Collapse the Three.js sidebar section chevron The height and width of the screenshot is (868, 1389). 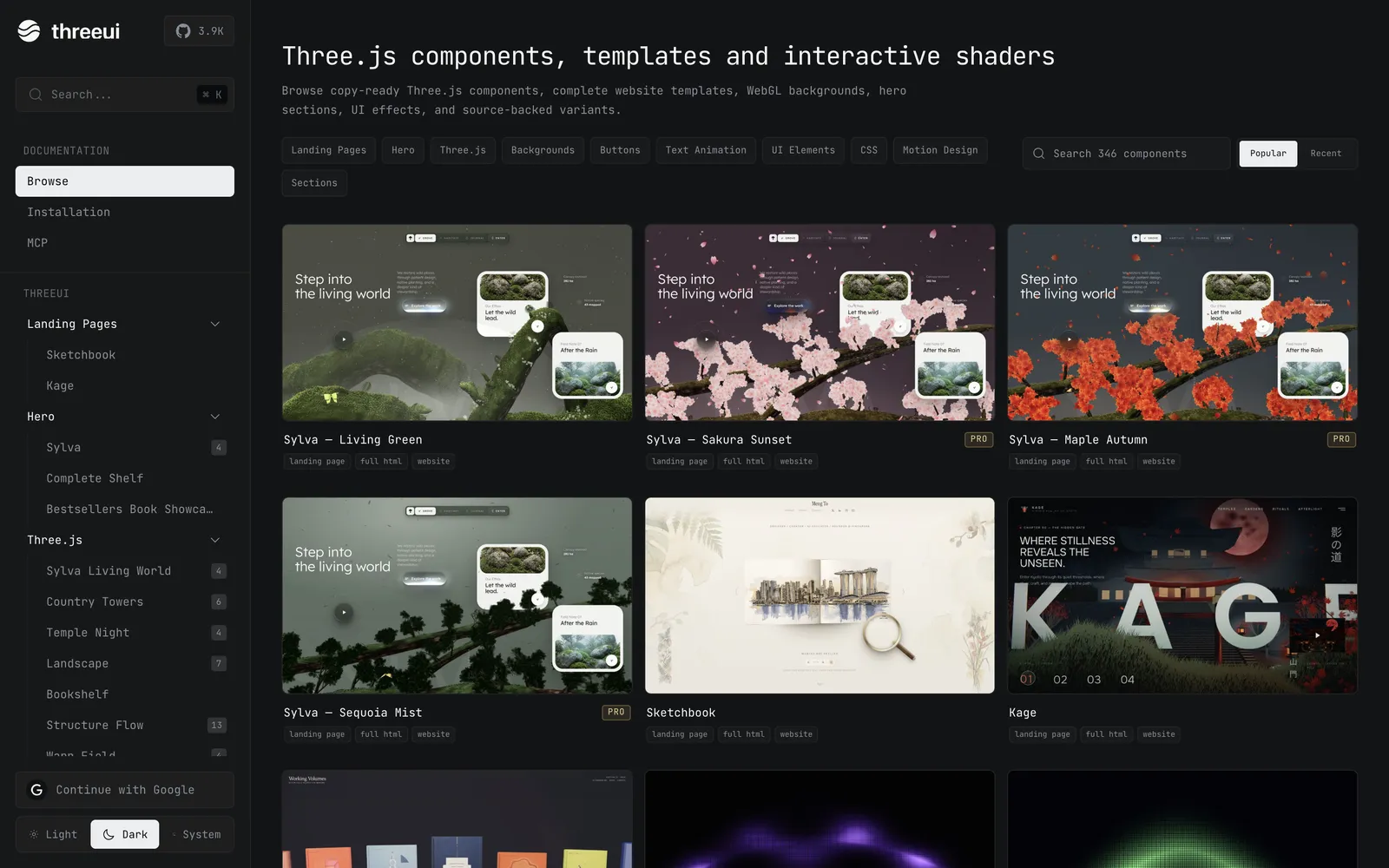pos(215,540)
